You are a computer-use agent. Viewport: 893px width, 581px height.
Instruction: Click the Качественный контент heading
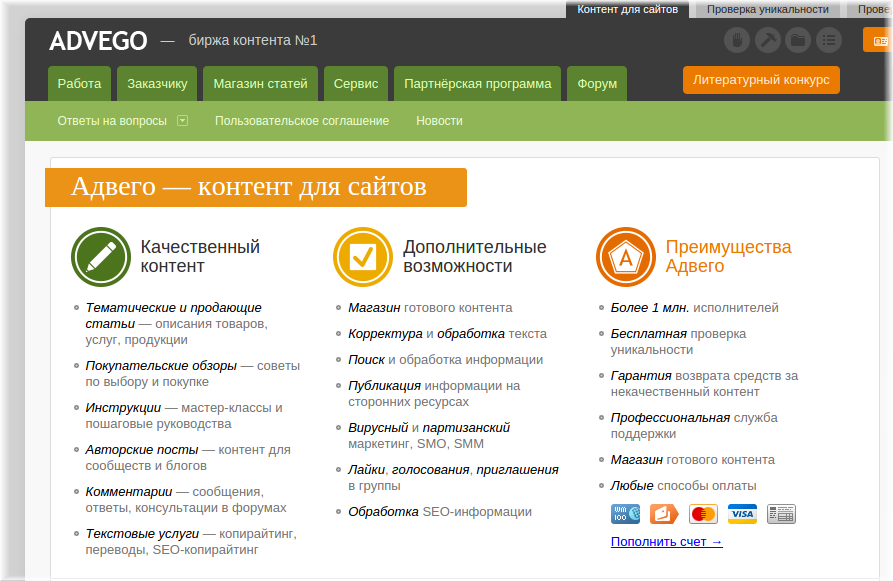point(200,256)
